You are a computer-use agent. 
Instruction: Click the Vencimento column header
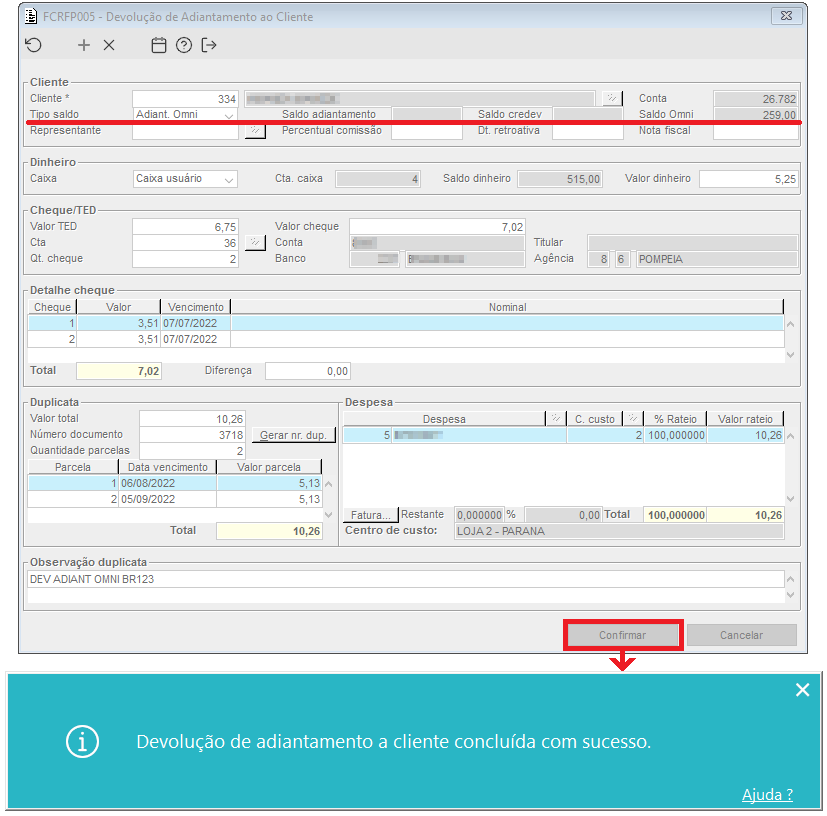(x=196, y=307)
